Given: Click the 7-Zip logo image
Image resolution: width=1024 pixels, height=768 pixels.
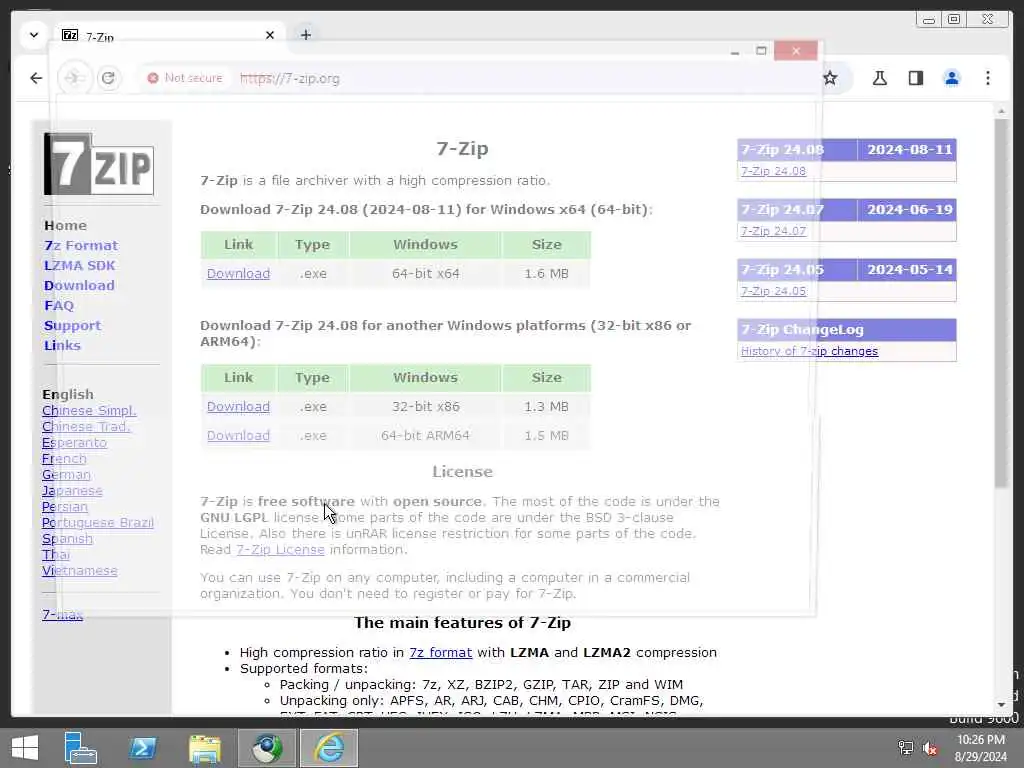Looking at the screenshot, I should (x=99, y=164).
